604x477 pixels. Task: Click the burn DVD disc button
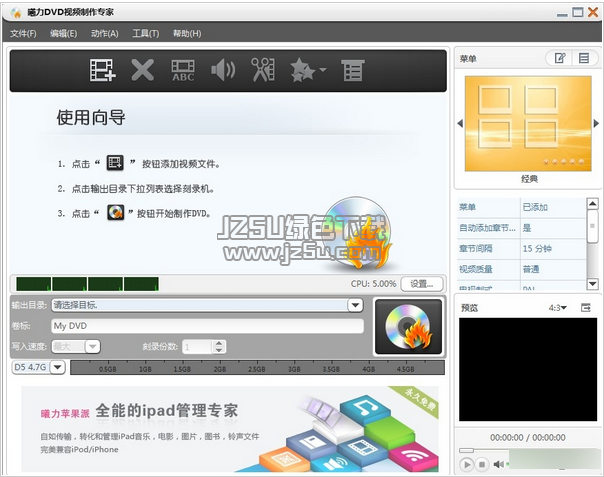pyautogui.click(x=408, y=327)
